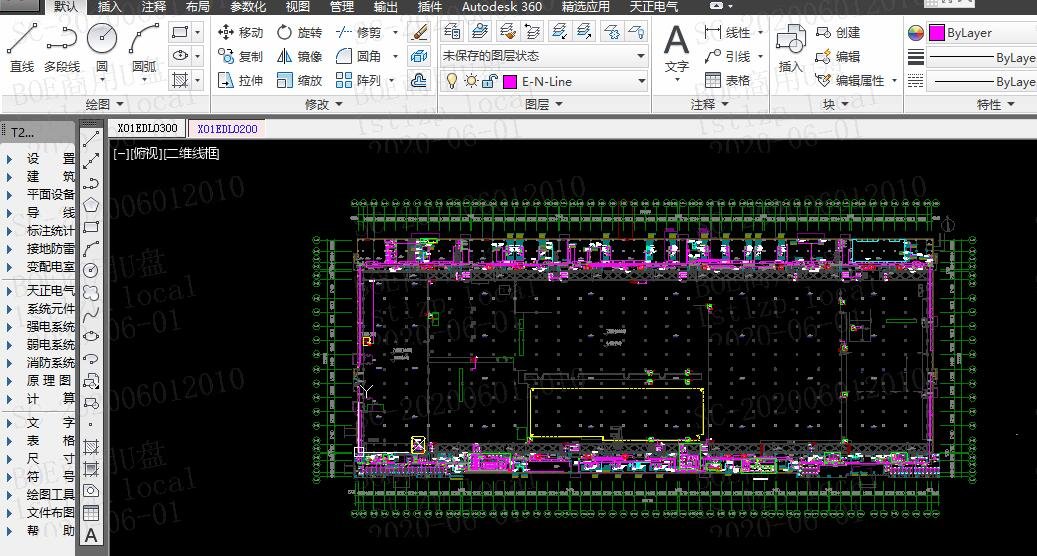Click the 移动 (Move) tool

click(240, 32)
